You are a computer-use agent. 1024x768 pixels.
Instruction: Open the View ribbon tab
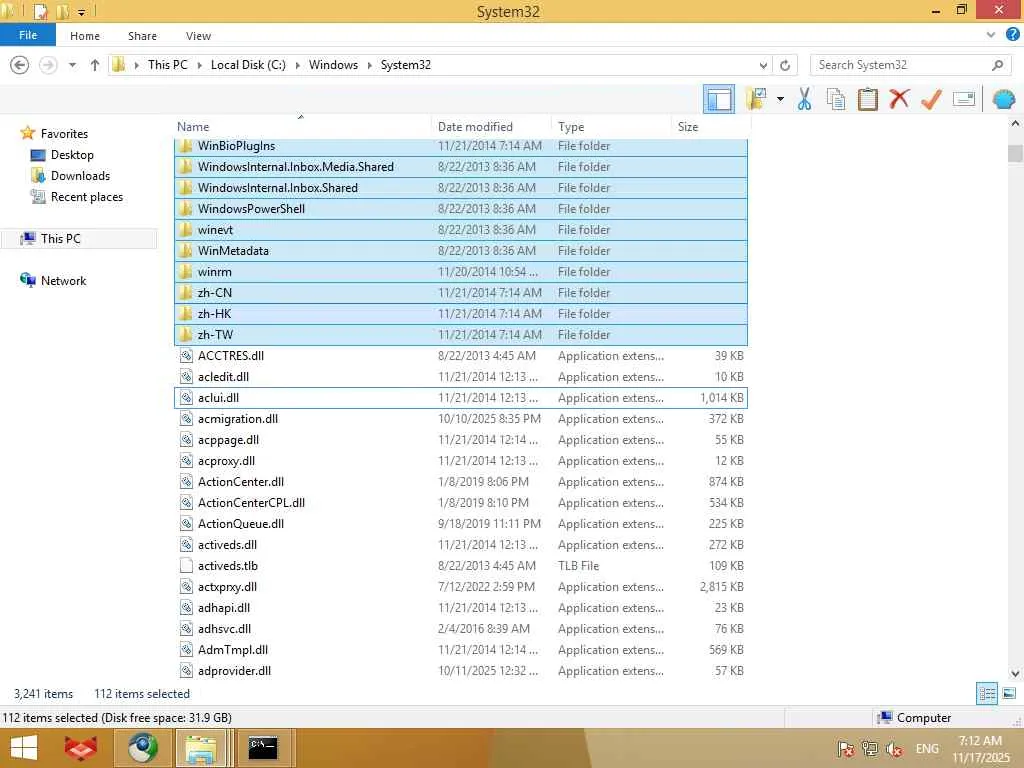pos(198,36)
